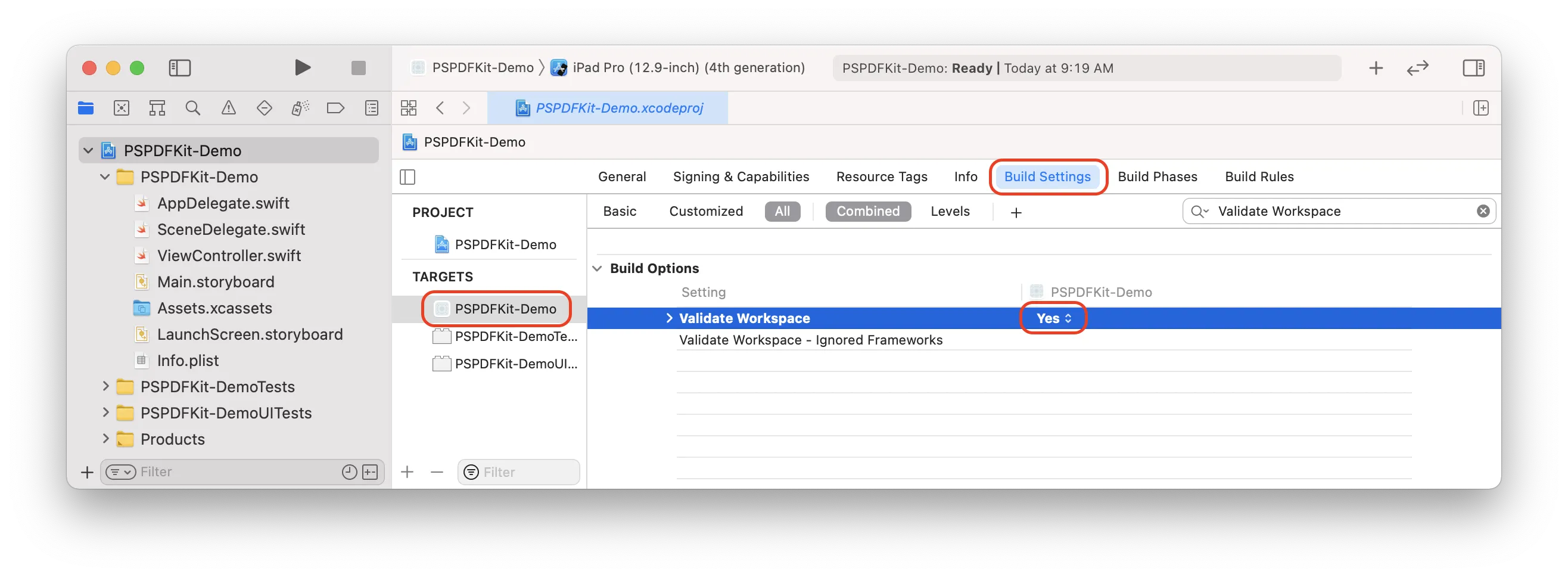This screenshot has height=577, width=1568.
Task: Collapse the PSPDFKit-Demo folder group
Action: click(105, 176)
